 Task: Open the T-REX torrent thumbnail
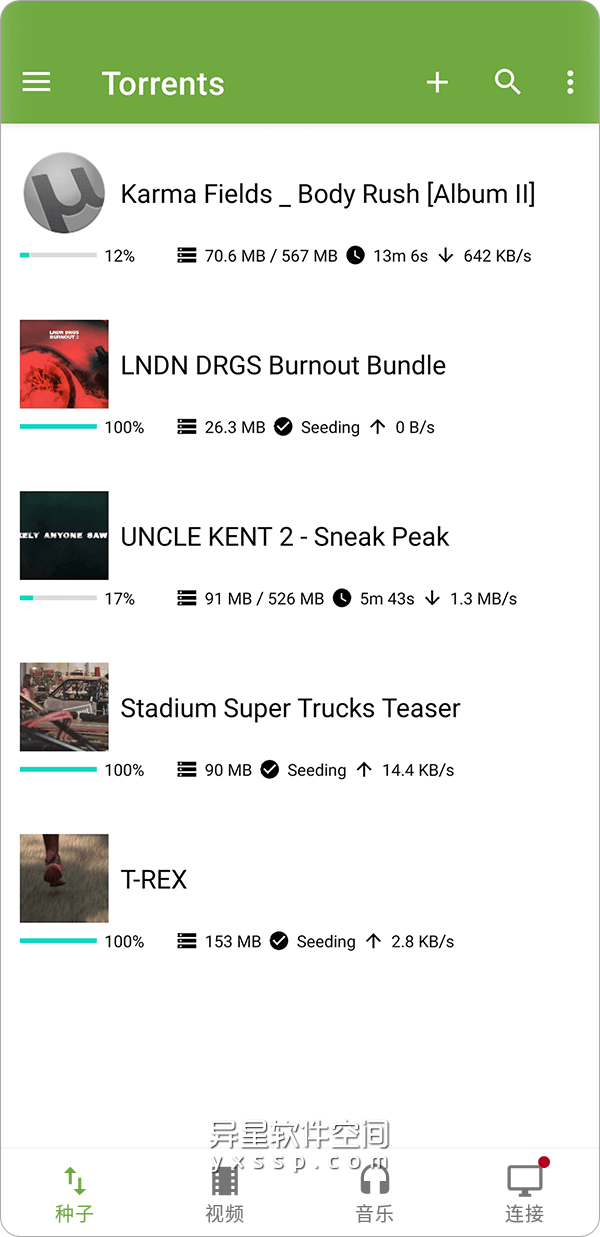click(64, 878)
